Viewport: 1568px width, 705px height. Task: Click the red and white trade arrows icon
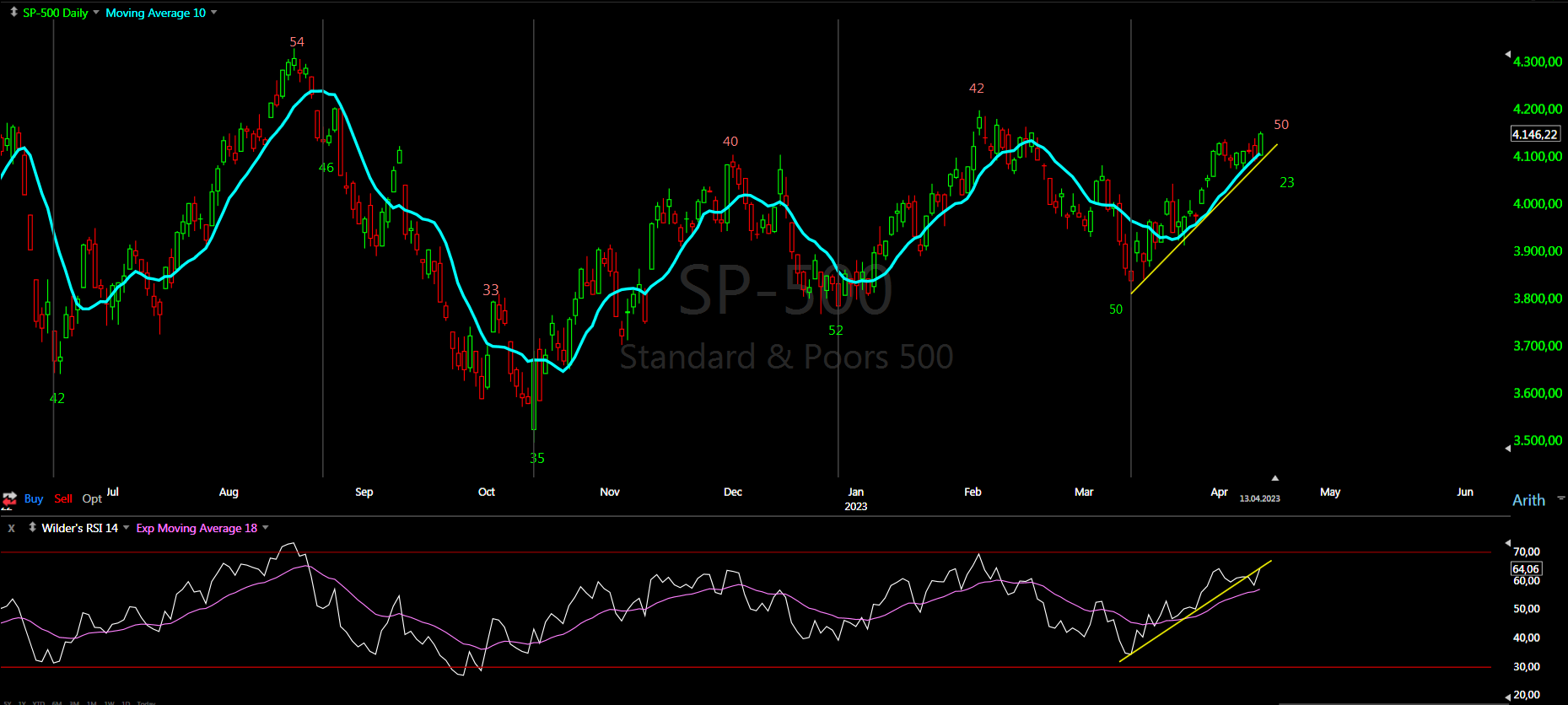click(x=9, y=498)
